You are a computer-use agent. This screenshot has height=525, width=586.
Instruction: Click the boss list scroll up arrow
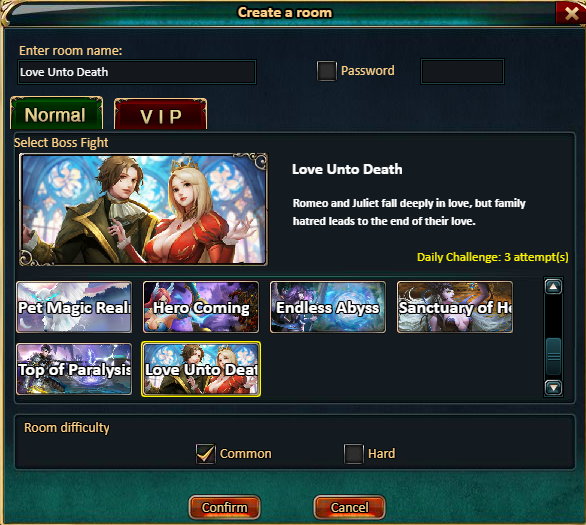[553, 287]
